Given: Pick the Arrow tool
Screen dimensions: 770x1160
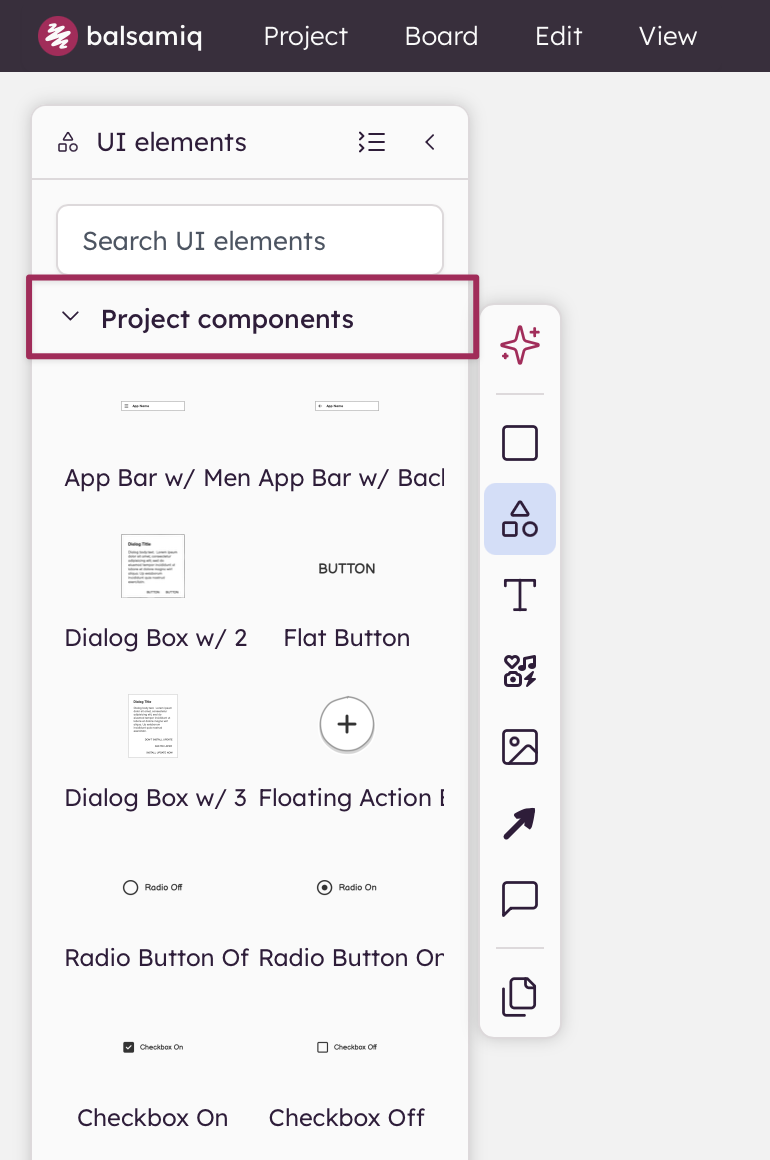Looking at the screenshot, I should click(520, 823).
